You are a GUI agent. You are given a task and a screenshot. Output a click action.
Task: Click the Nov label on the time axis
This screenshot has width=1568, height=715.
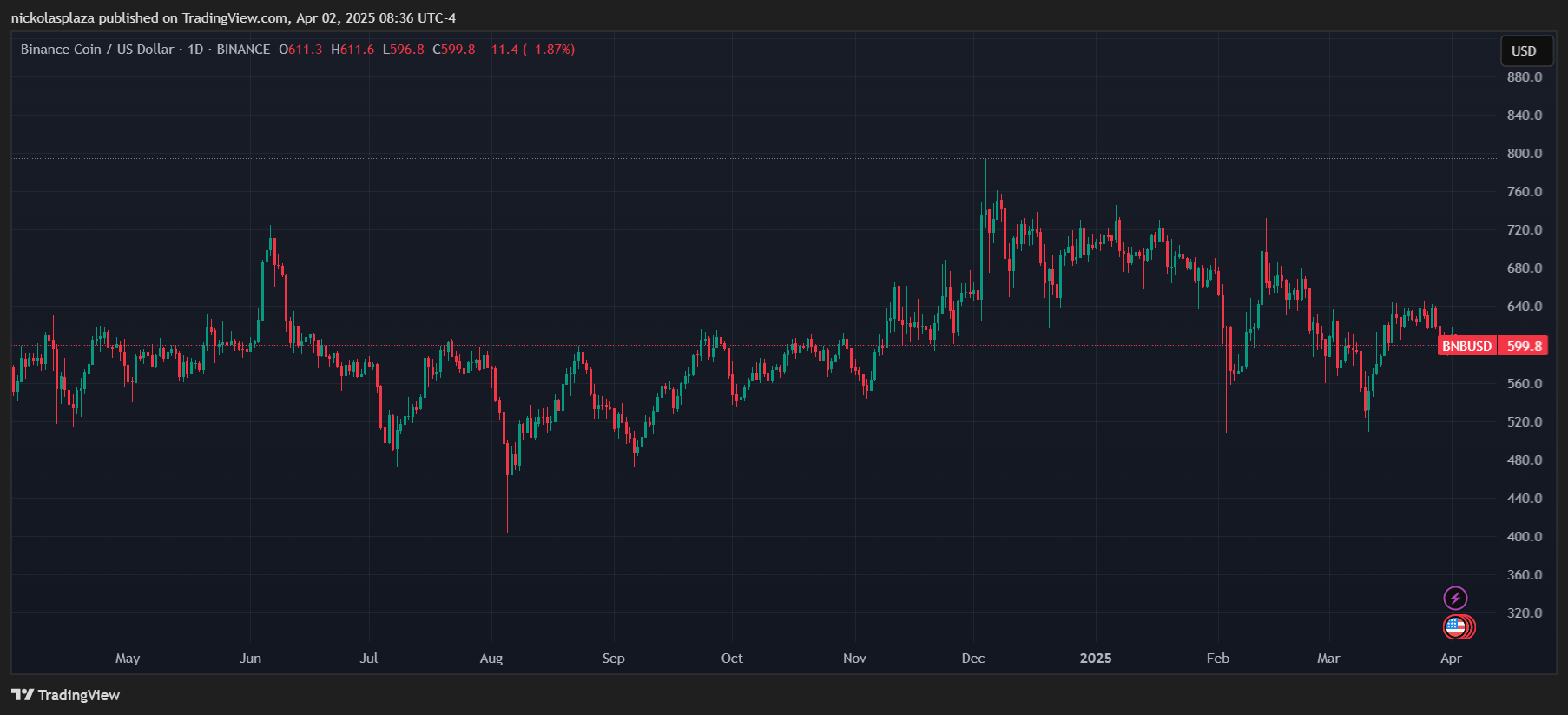pos(854,659)
